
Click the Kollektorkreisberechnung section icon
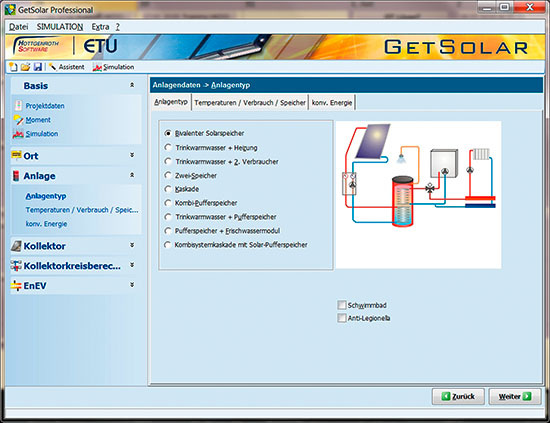(16, 266)
